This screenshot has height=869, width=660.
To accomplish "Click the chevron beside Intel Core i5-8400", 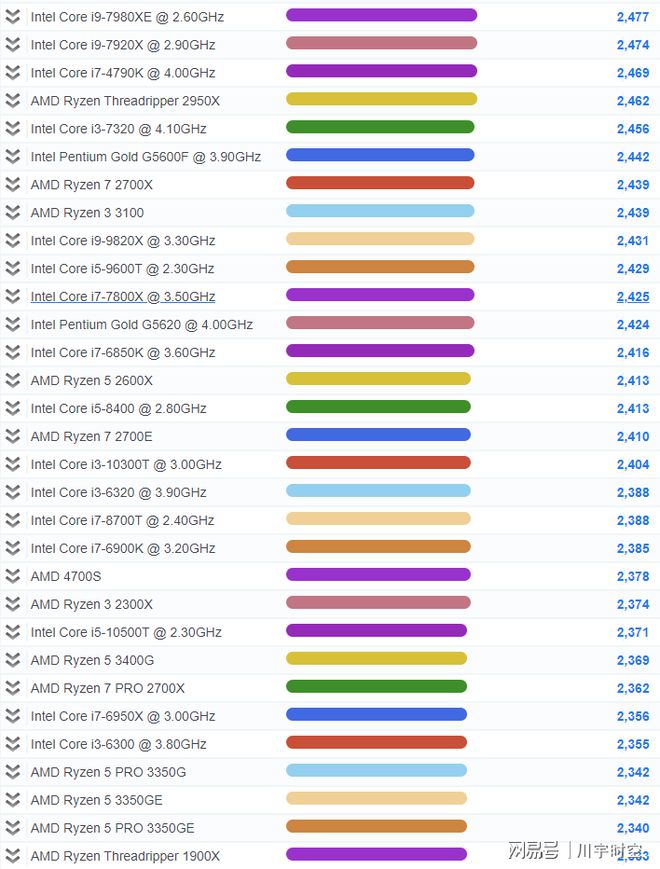I will 12,409.
